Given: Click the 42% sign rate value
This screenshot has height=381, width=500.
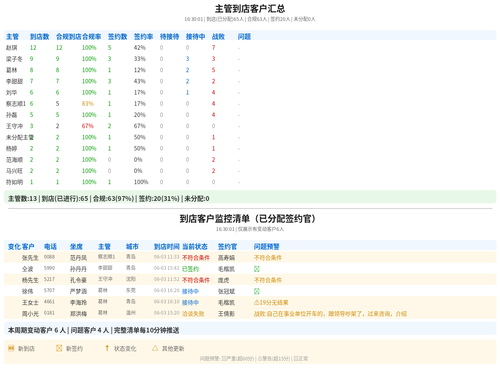Looking at the screenshot, I should click(x=140, y=47).
